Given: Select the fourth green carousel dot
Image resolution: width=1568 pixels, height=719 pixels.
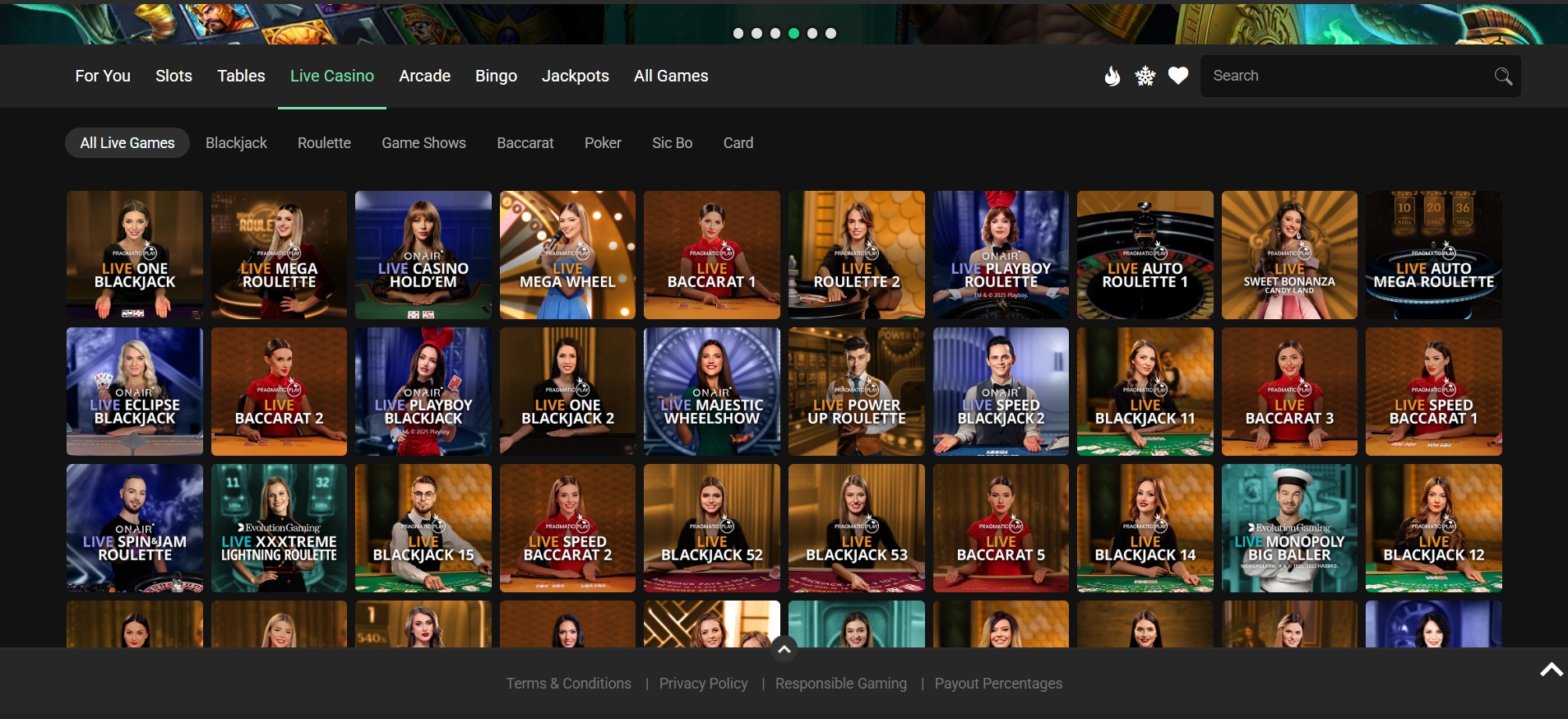Looking at the screenshot, I should (793, 34).
